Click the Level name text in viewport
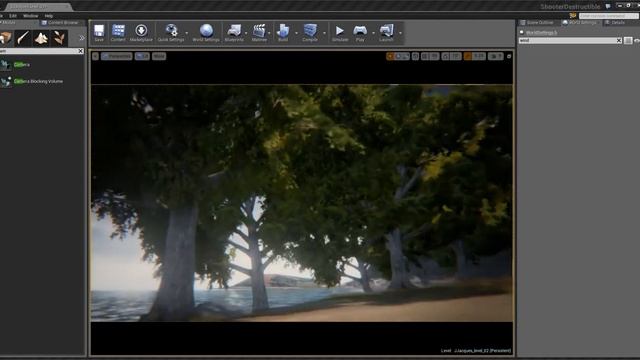Image resolution: width=640 pixels, height=360 pixels. pyautogui.click(x=476, y=351)
